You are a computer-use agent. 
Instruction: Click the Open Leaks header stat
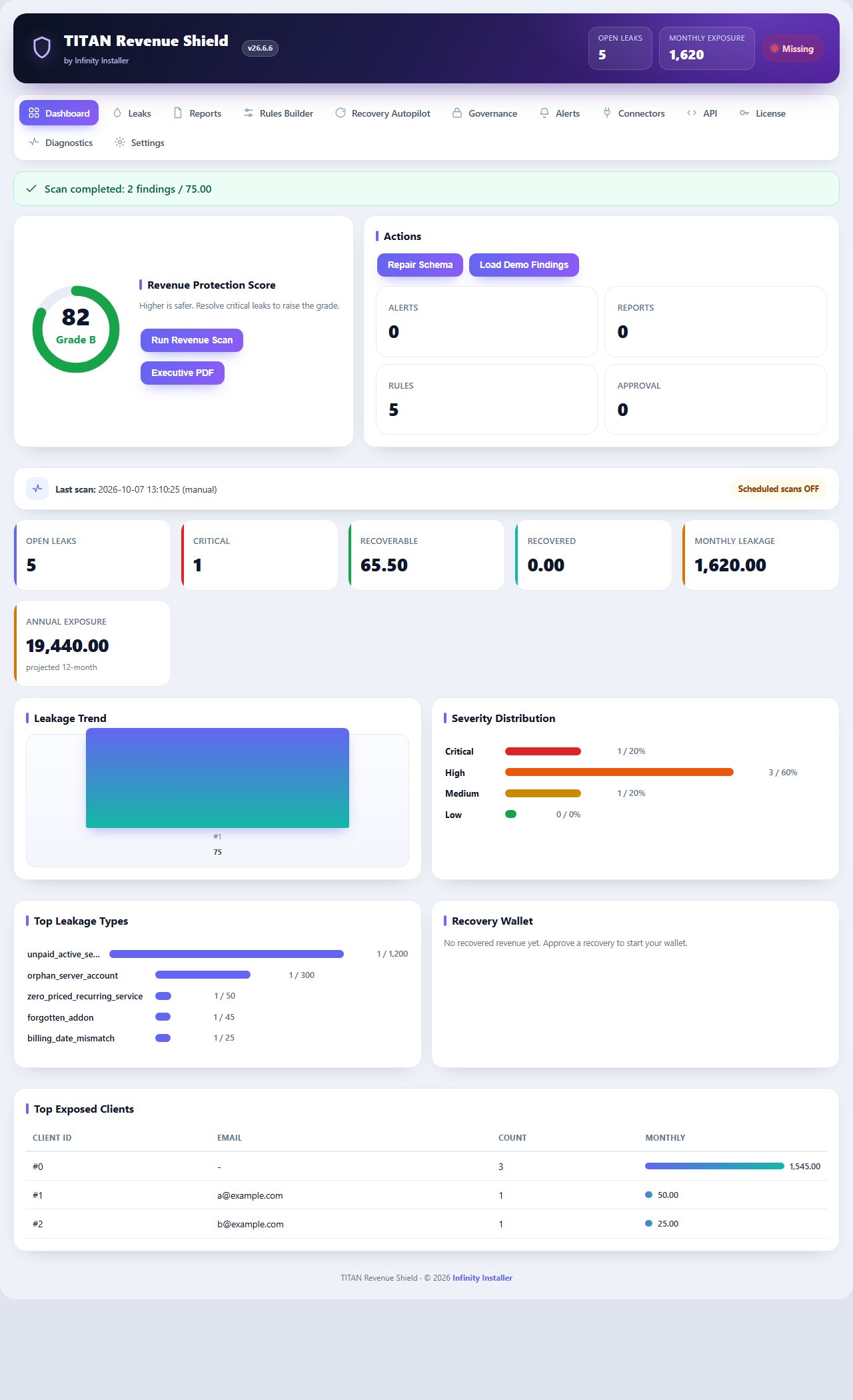point(620,48)
